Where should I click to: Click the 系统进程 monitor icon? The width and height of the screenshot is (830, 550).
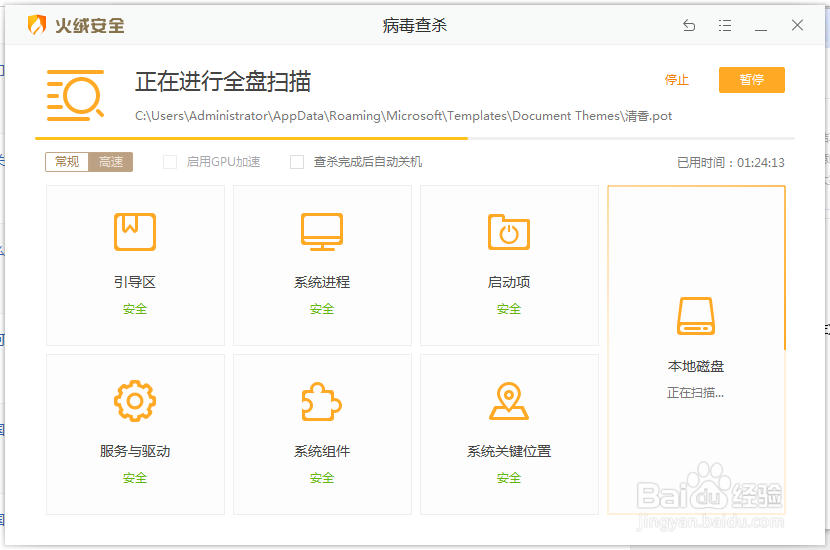pos(322,232)
